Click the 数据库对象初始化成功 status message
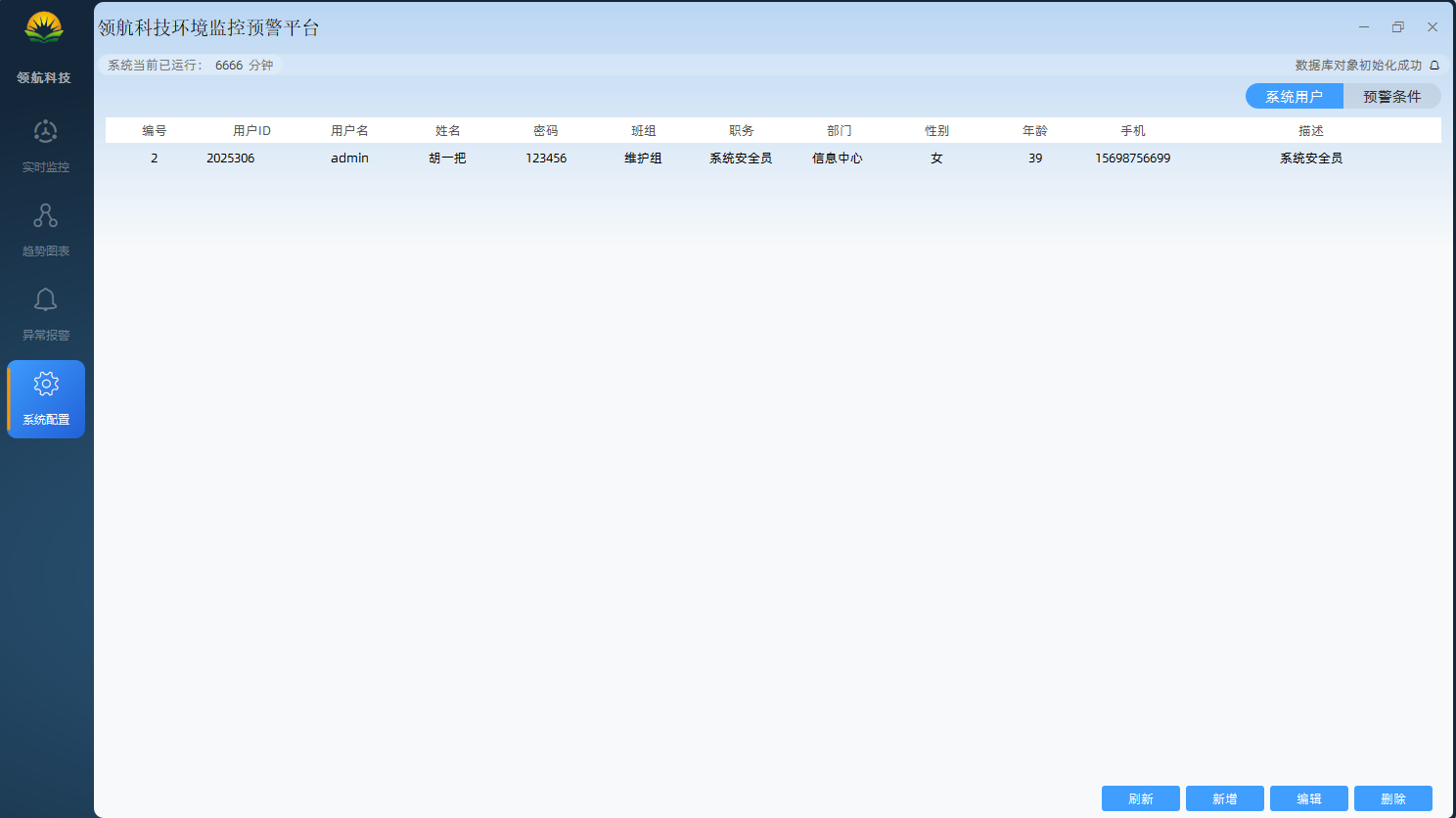This screenshot has width=1456, height=818. [x=1358, y=66]
